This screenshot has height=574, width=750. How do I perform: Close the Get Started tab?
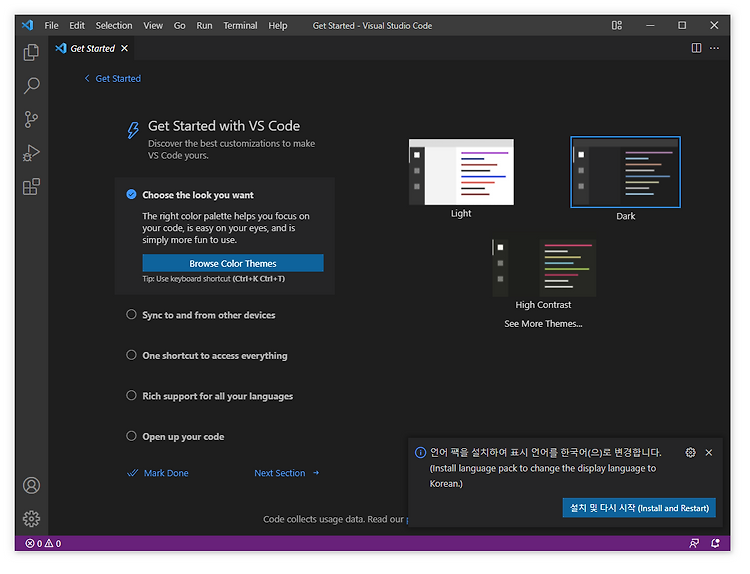tap(124, 48)
